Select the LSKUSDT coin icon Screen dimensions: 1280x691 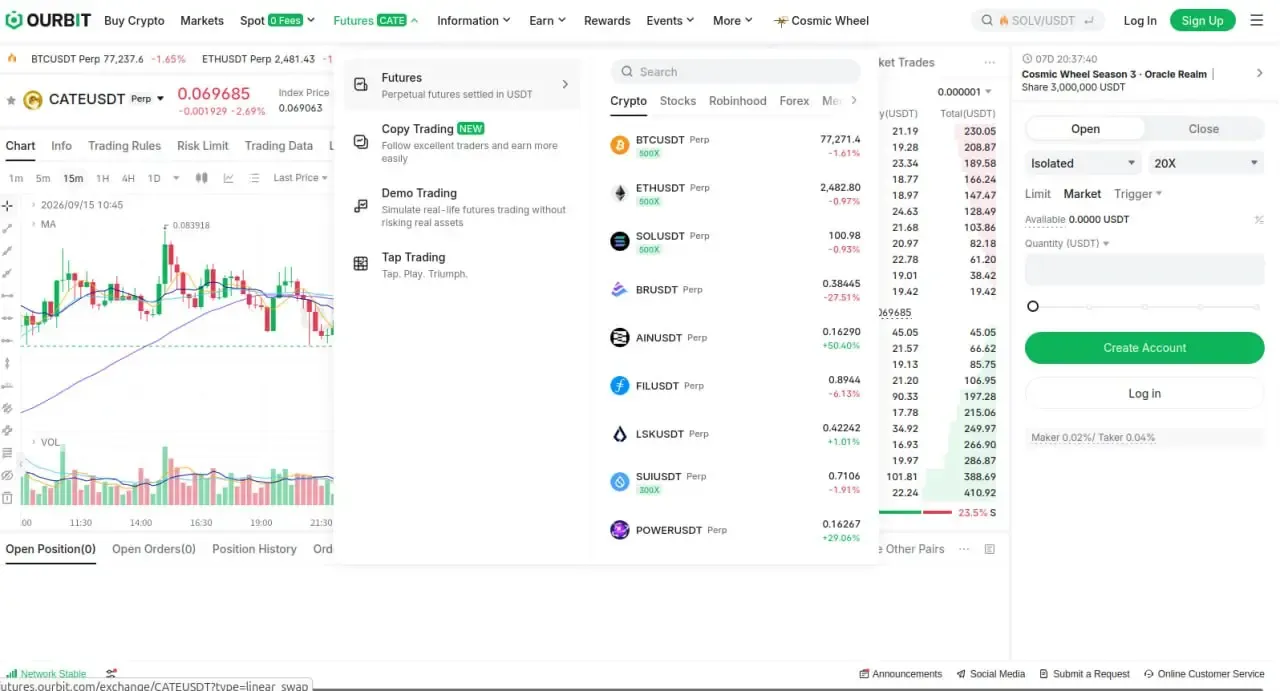(620, 434)
